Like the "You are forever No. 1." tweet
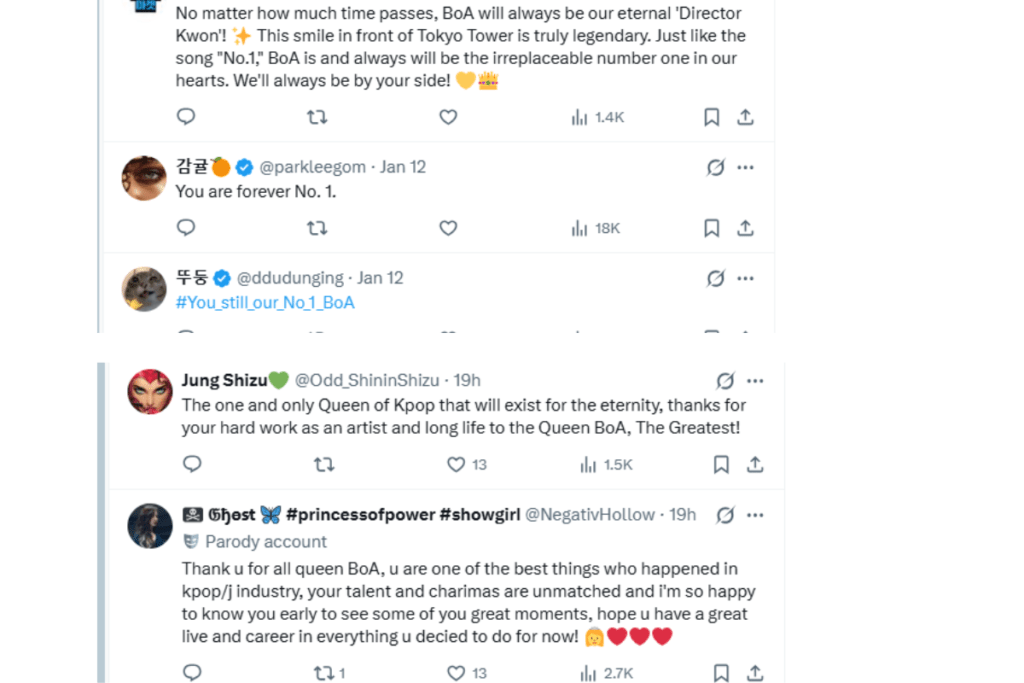 point(448,228)
